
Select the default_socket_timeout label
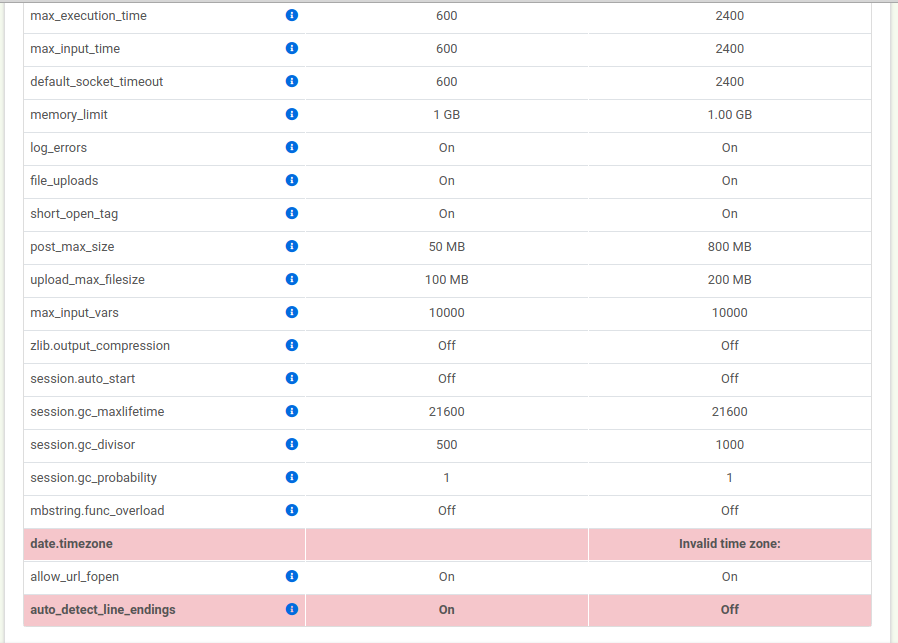tap(96, 82)
